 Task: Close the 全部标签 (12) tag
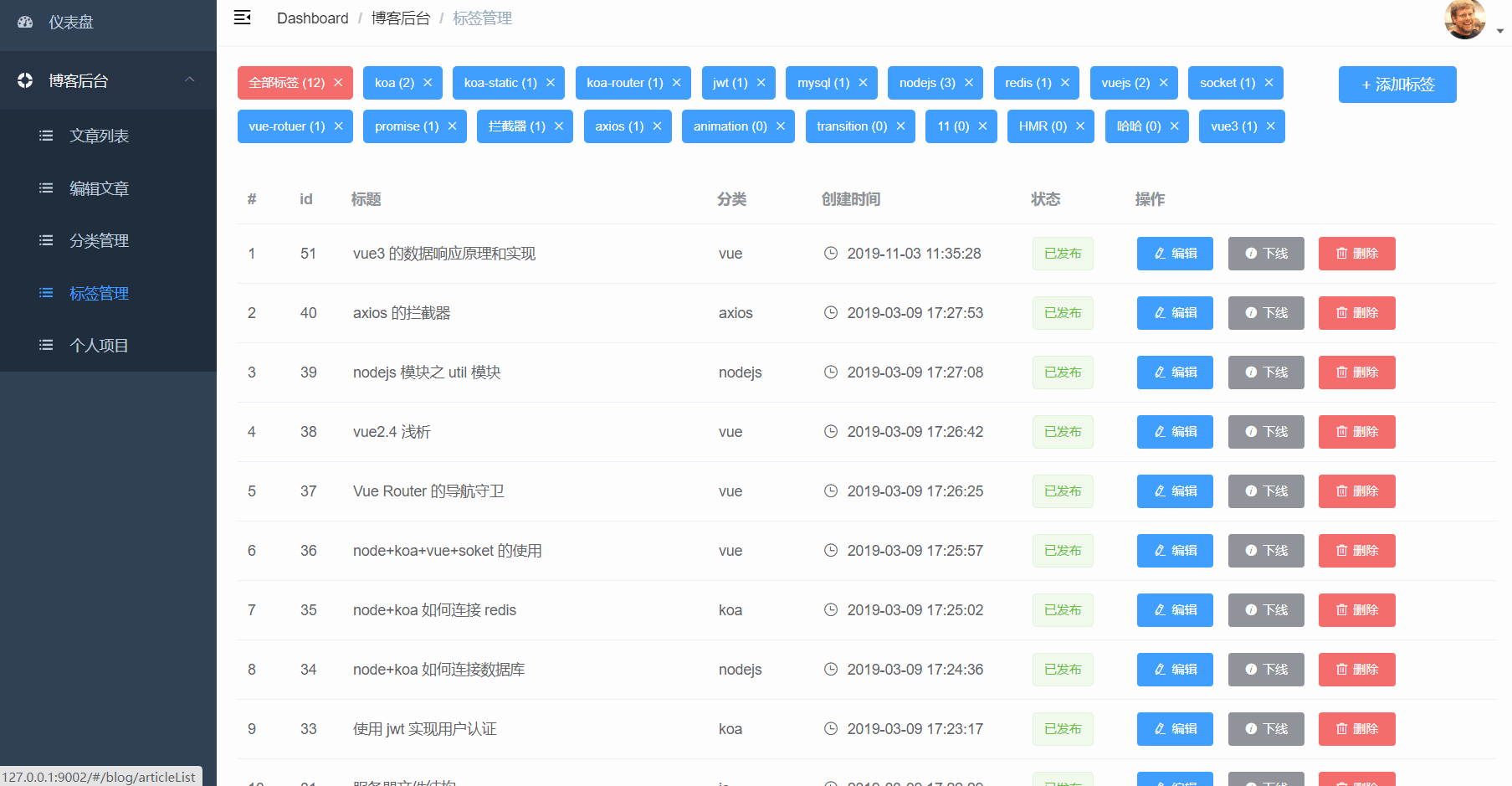[339, 83]
